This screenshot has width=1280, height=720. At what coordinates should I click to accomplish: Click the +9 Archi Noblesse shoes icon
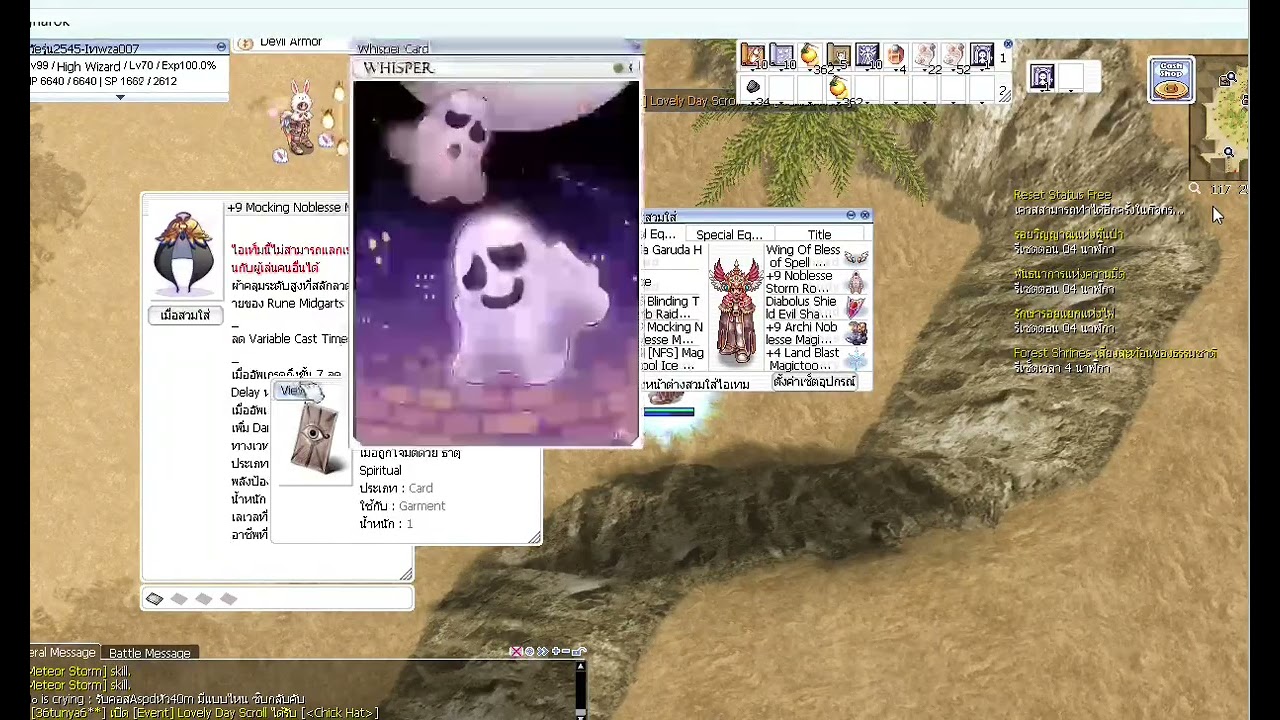[x=856, y=335]
